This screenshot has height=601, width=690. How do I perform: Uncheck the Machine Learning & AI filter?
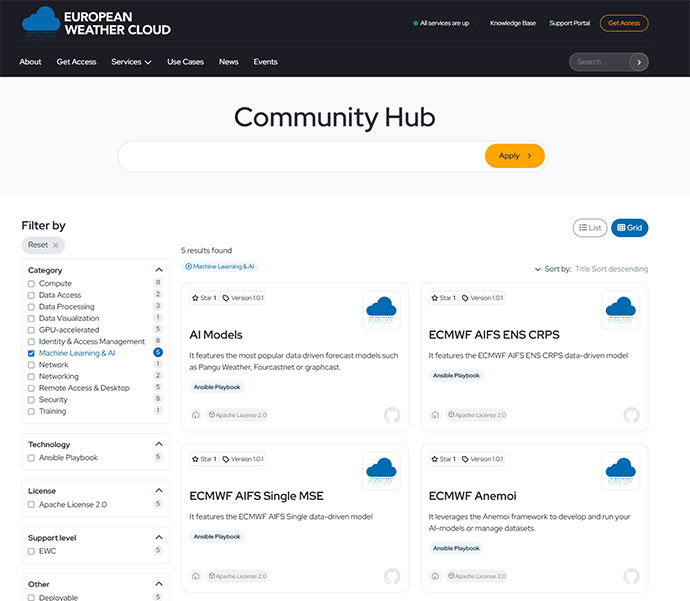click(31, 353)
